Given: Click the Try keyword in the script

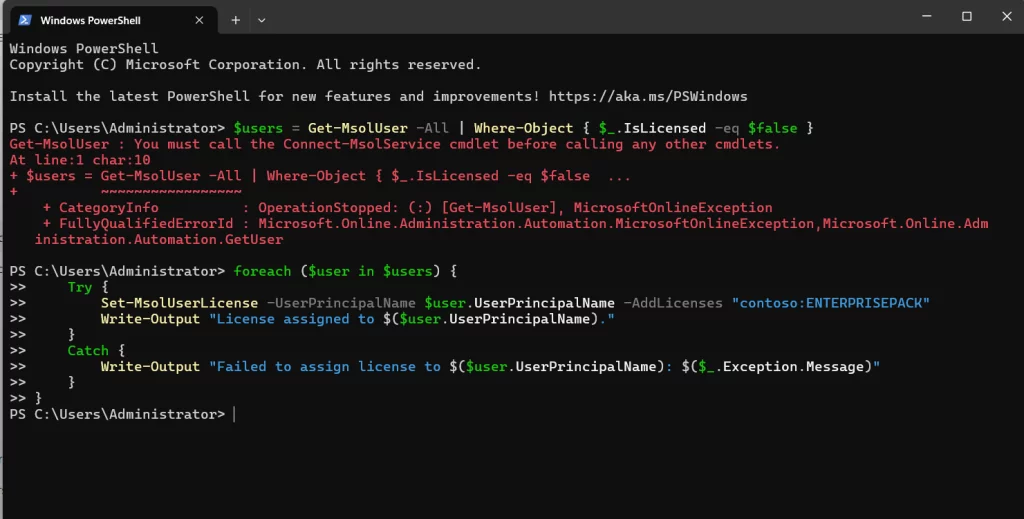Looking at the screenshot, I should point(80,287).
